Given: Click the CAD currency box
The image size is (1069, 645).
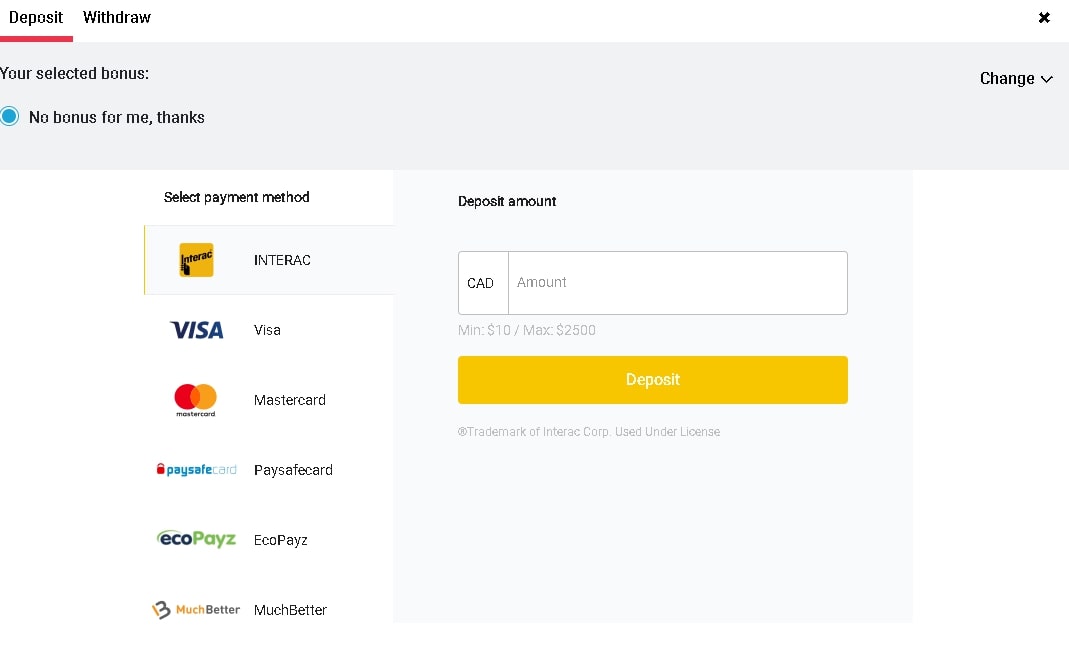Looking at the screenshot, I should tap(481, 283).
